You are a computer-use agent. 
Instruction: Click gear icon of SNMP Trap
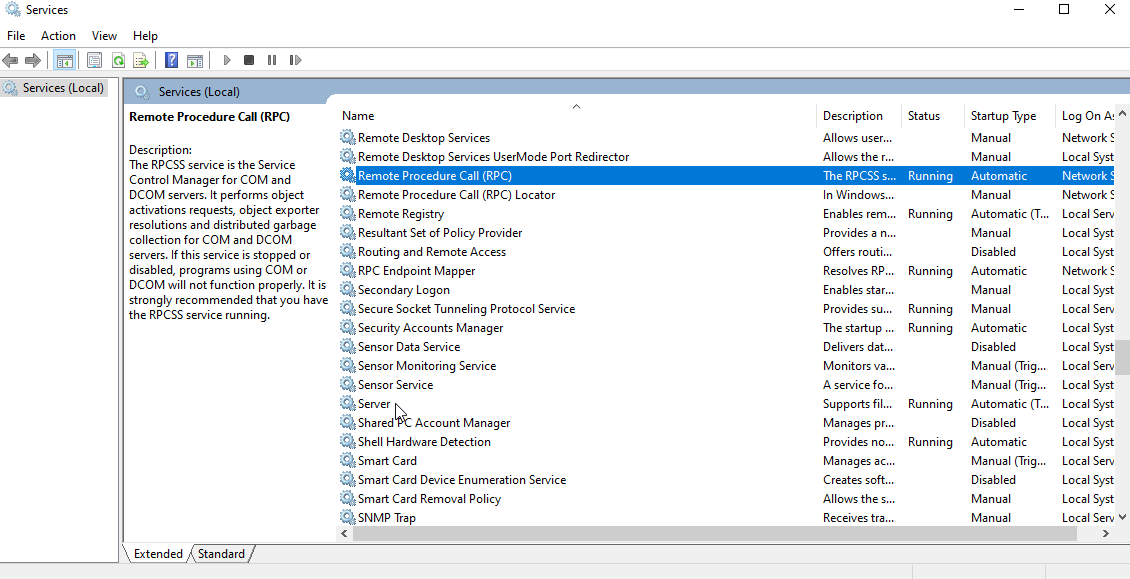347,518
